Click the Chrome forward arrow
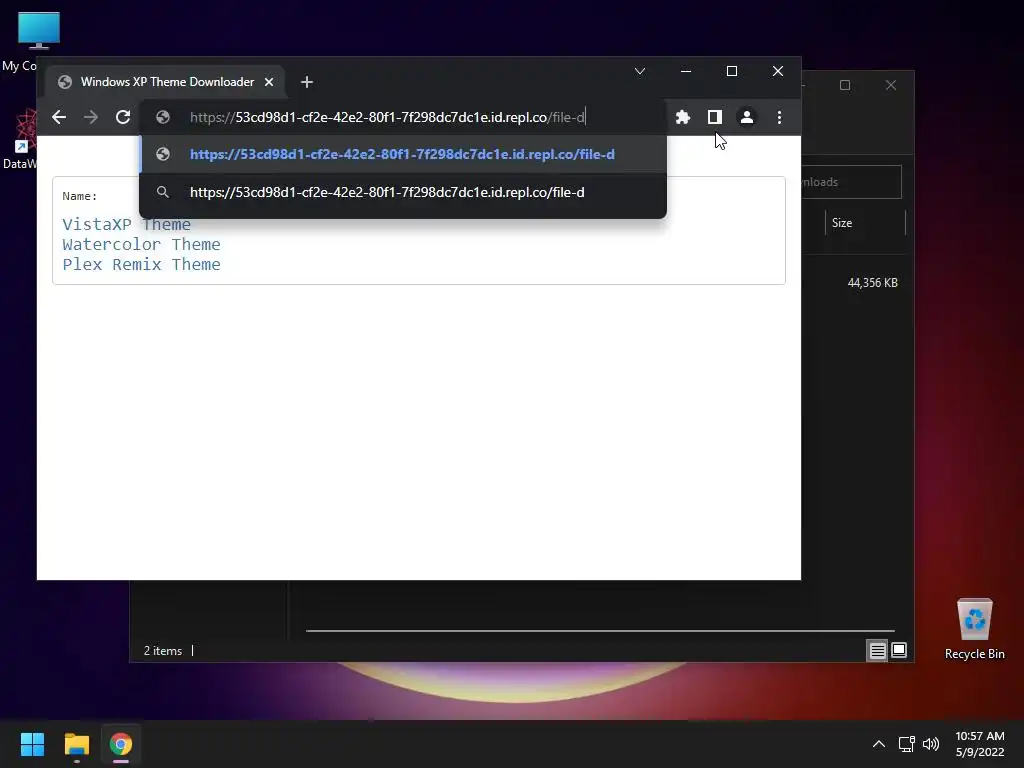Image resolution: width=1024 pixels, height=768 pixels. click(91, 117)
